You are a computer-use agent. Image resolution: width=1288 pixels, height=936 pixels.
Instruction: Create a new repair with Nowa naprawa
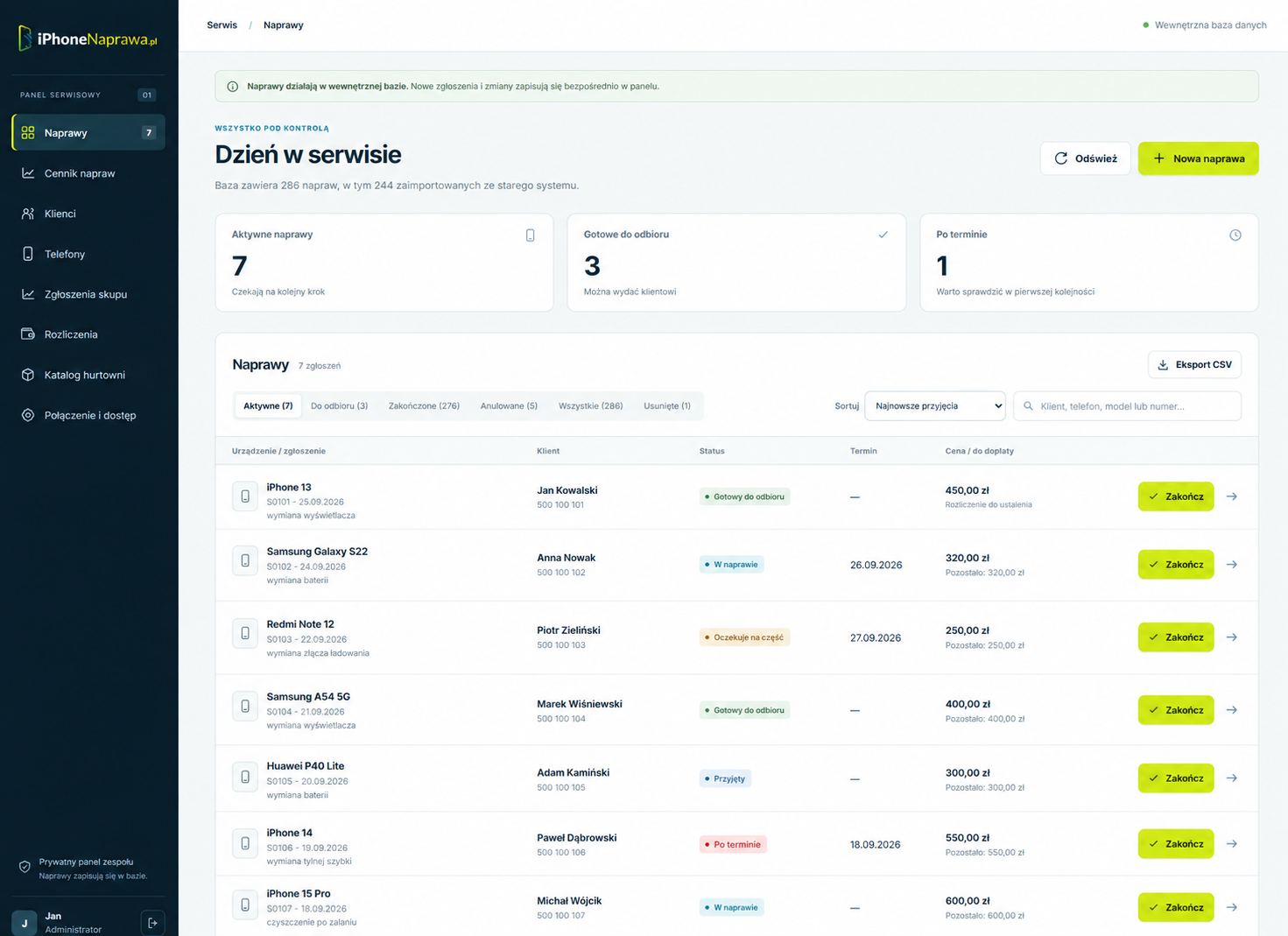(x=1198, y=158)
